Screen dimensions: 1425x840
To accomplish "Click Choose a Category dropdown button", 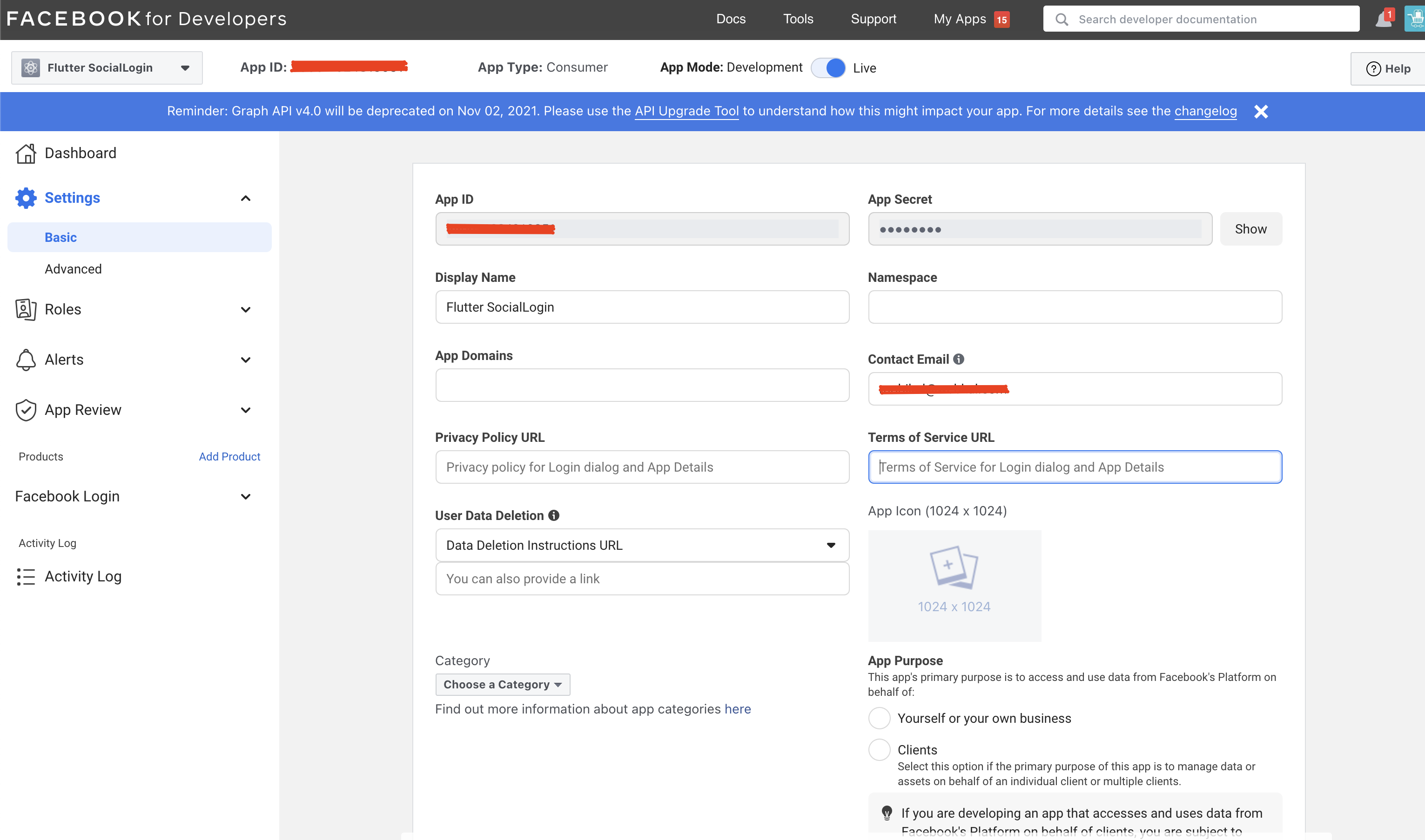I will [x=503, y=684].
